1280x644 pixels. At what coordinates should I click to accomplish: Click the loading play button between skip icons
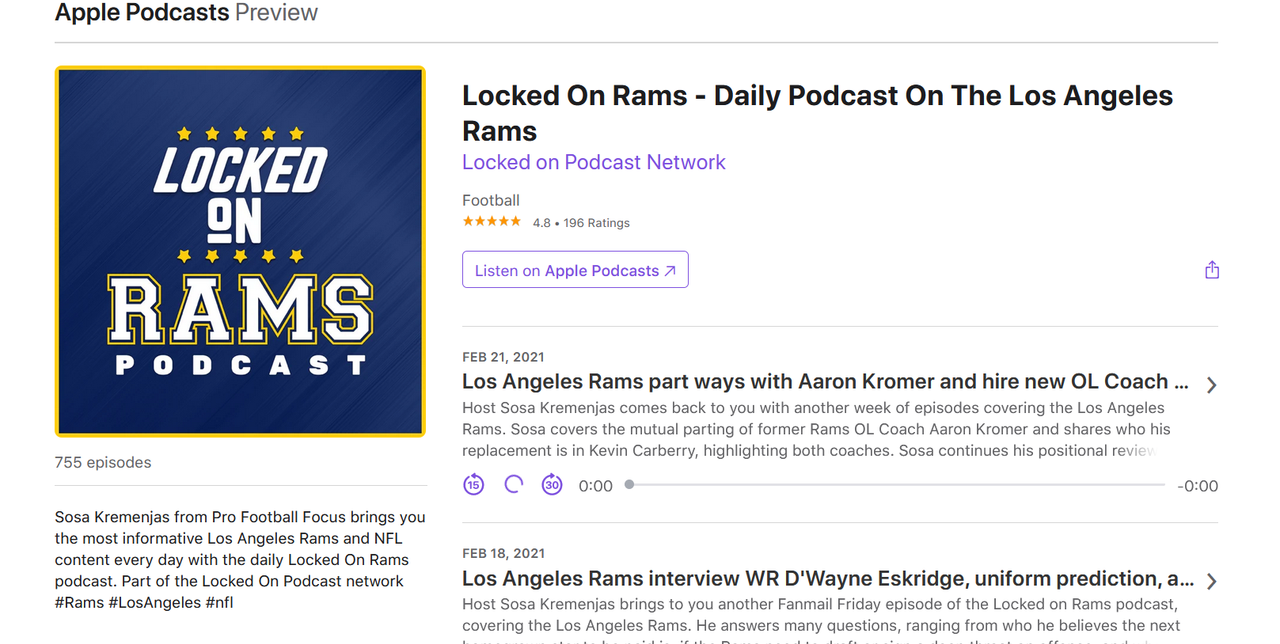pyautogui.click(x=513, y=485)
